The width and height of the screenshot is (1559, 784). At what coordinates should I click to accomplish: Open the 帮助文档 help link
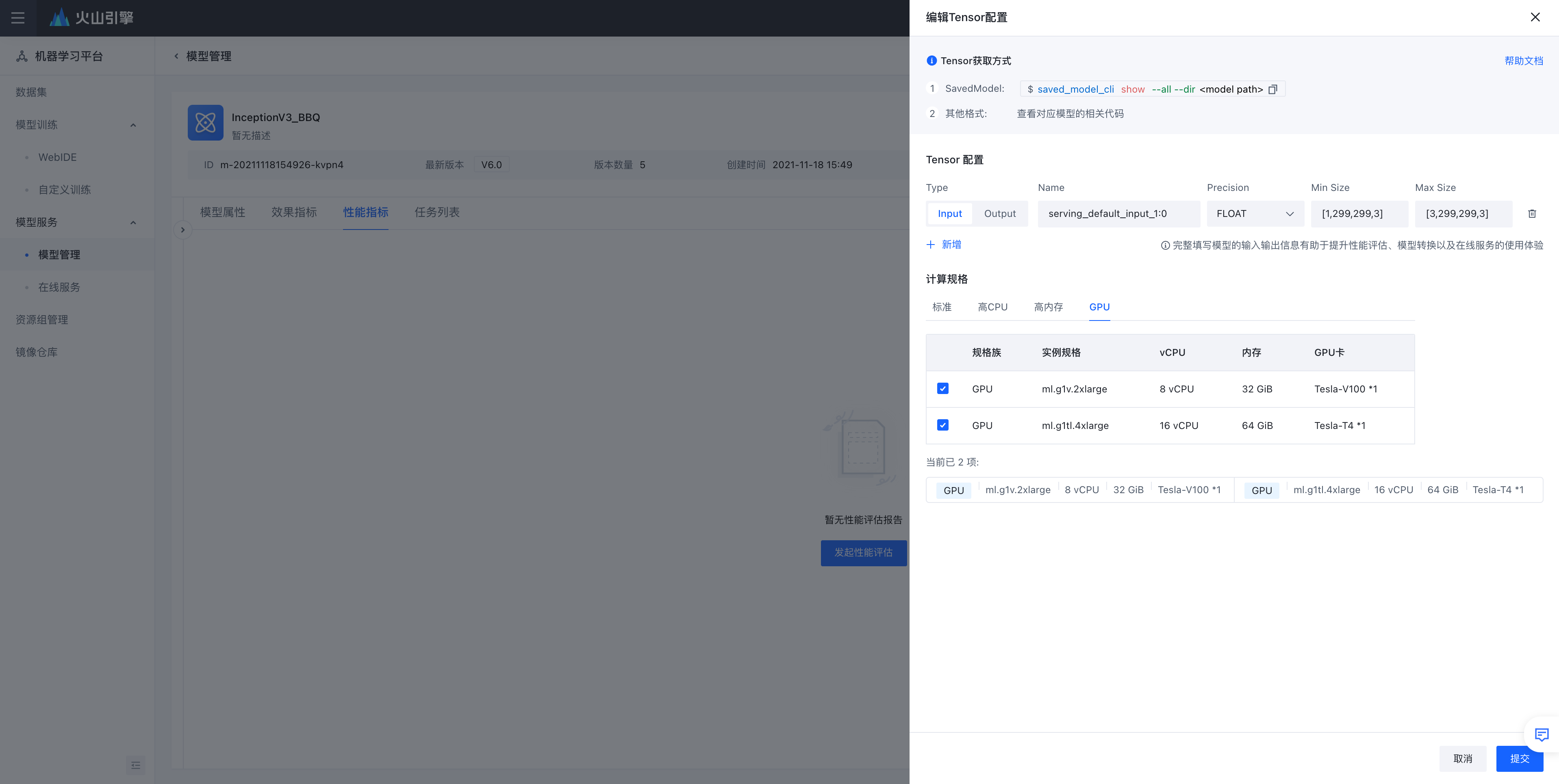1523,61
